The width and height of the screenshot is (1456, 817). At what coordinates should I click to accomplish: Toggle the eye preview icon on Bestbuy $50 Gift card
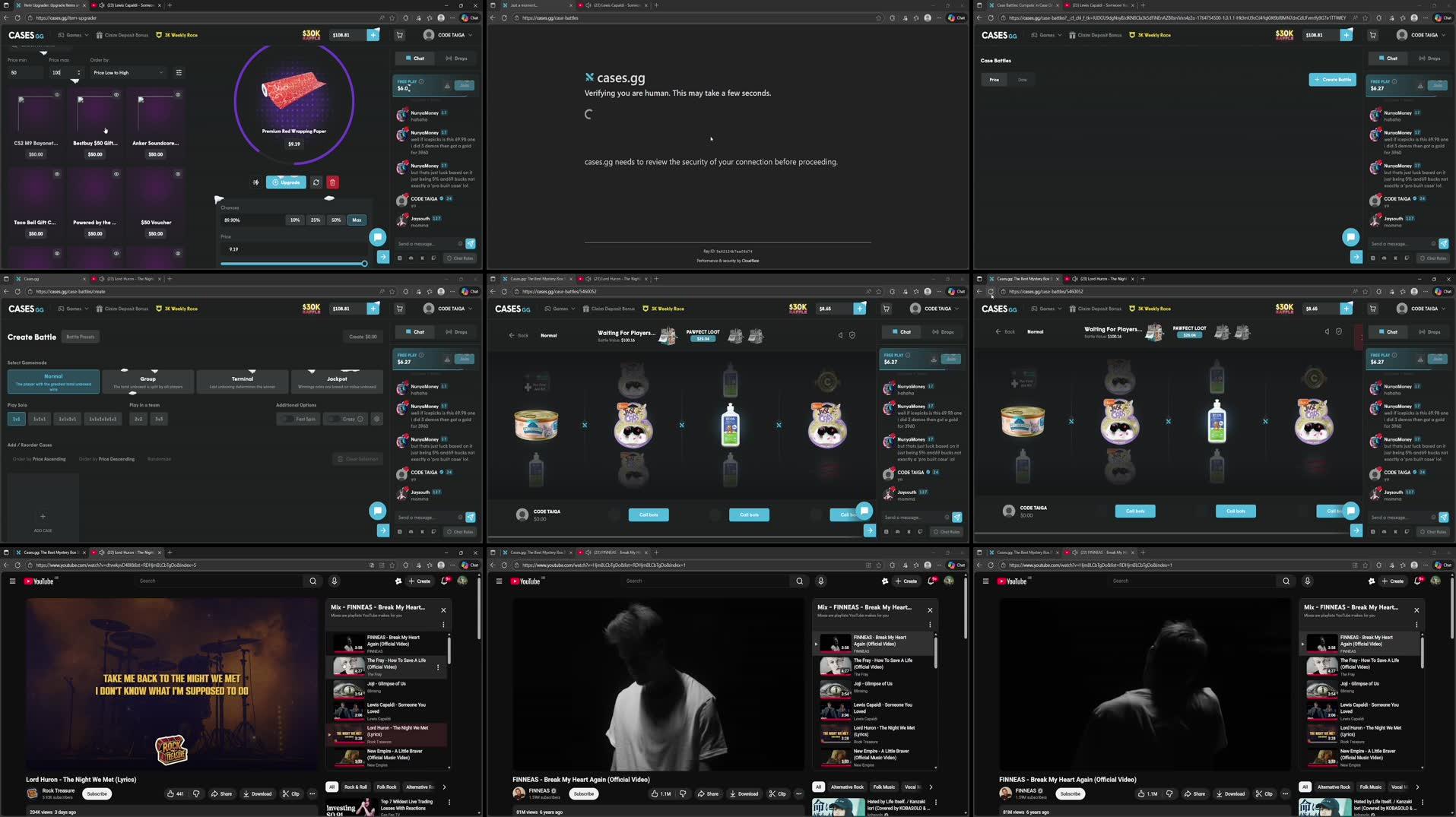(116, 93)
